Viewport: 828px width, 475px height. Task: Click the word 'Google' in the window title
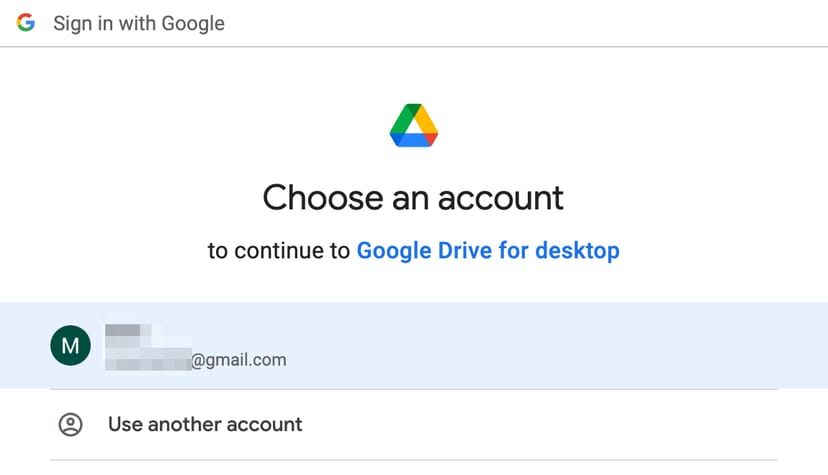pyautogui.click(x=195, y=23)
